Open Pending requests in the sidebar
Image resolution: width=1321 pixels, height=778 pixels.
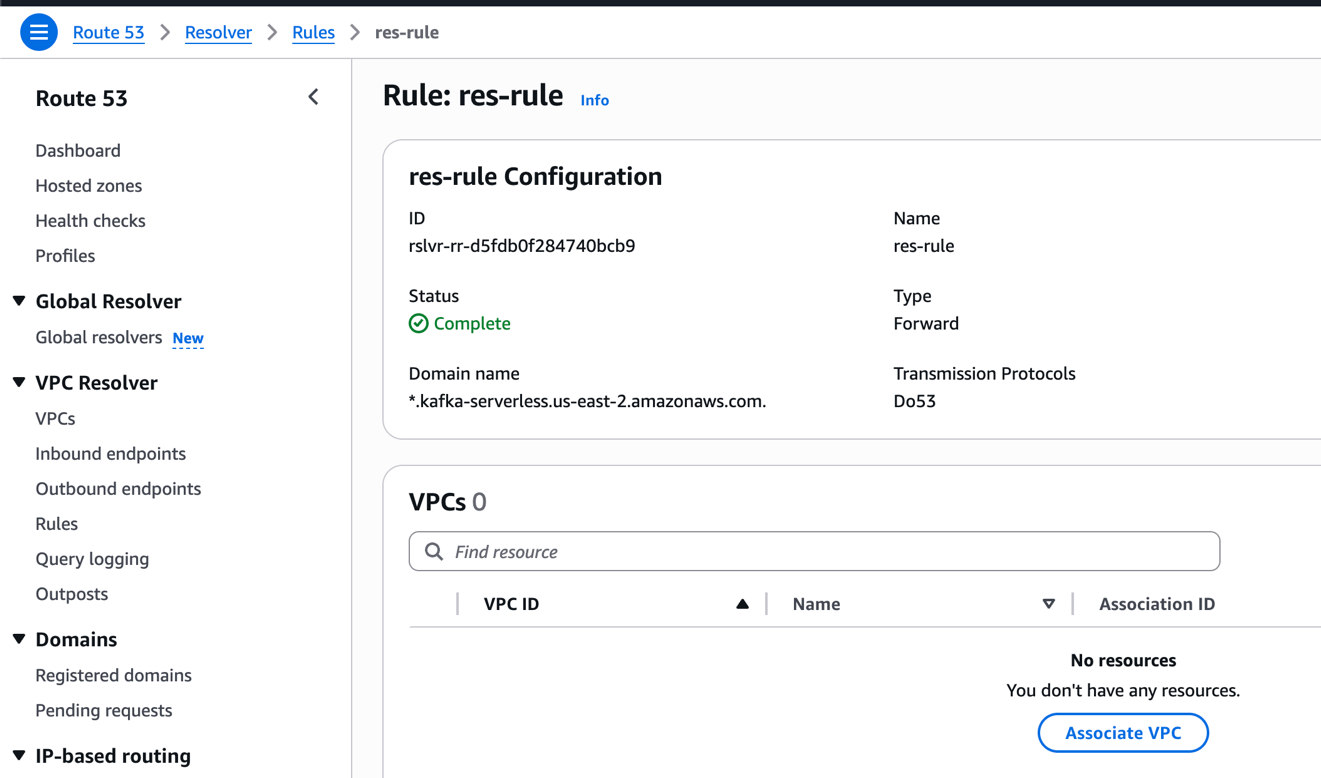click(x=103, y=711)
